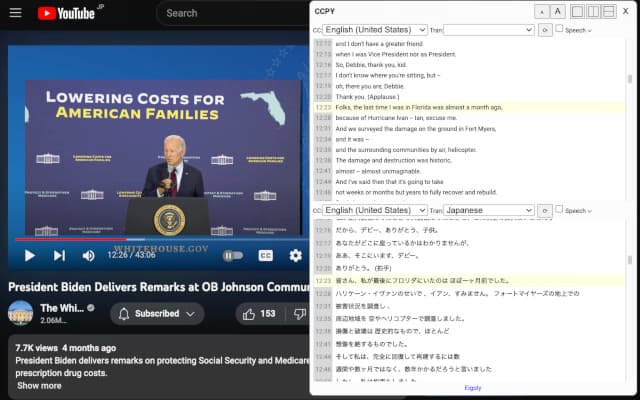Select caption 'oh, there you are, Debbie.'
This screenshot has height=400, width=640.
click(370, 86)
